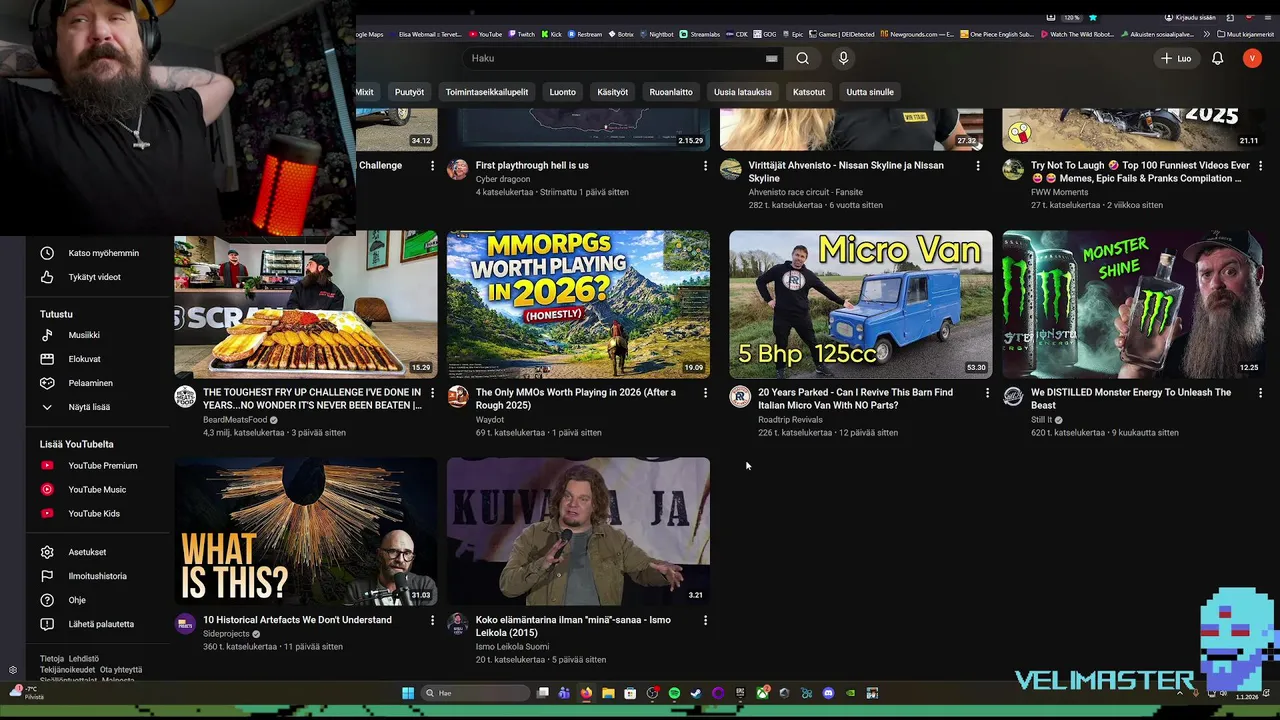
Task: Click taskbar Hae search box
Action: point(475,693)
